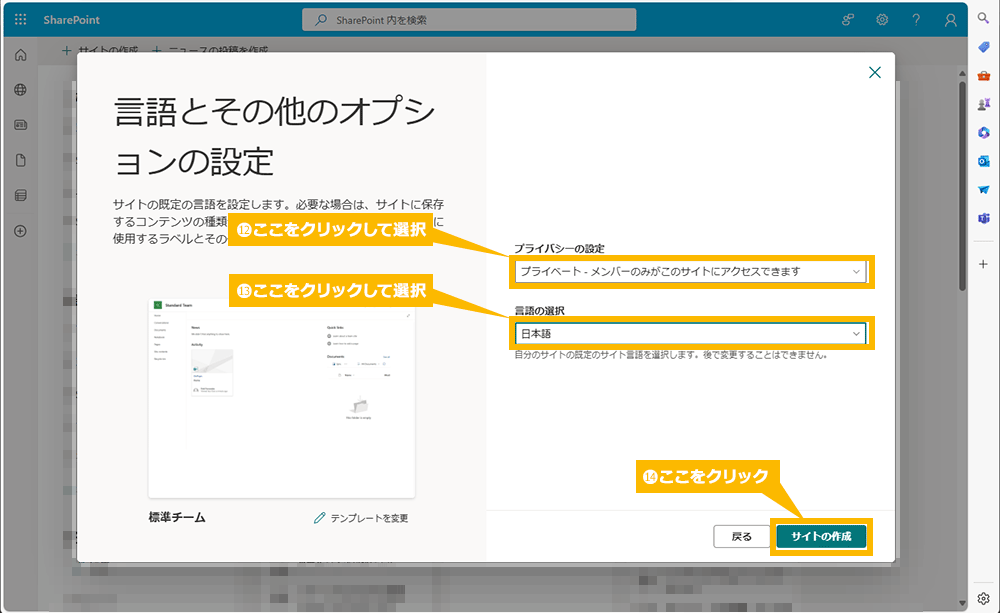Open the Teams icon in browser sidebar
This screenshot has height=613, width=1000.
(x=983, y=218)
